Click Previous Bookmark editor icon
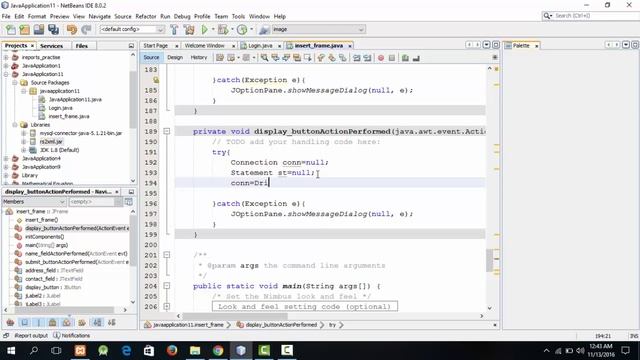The width and height of the screenshot is (640, 360). coord(321,58)
